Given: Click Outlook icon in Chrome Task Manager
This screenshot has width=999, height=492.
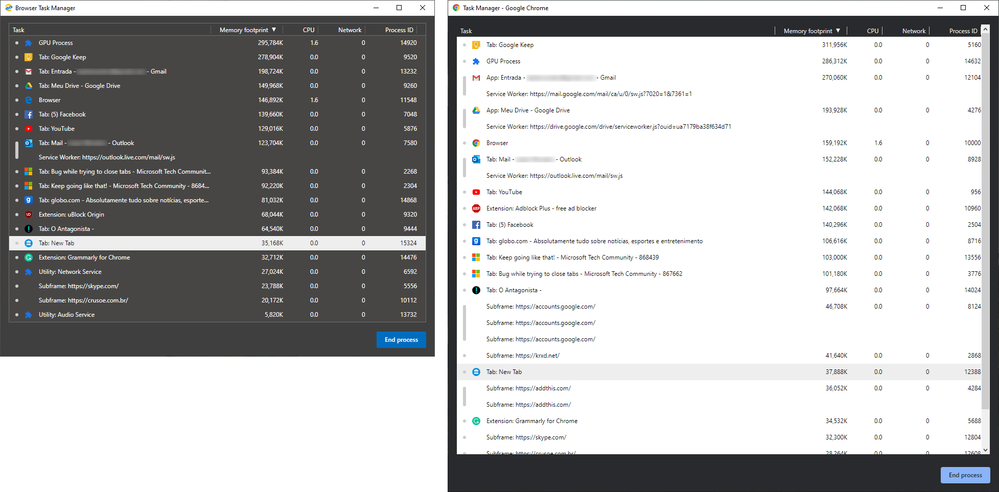Looking at the screenshot, I should [x=476, y=159].
